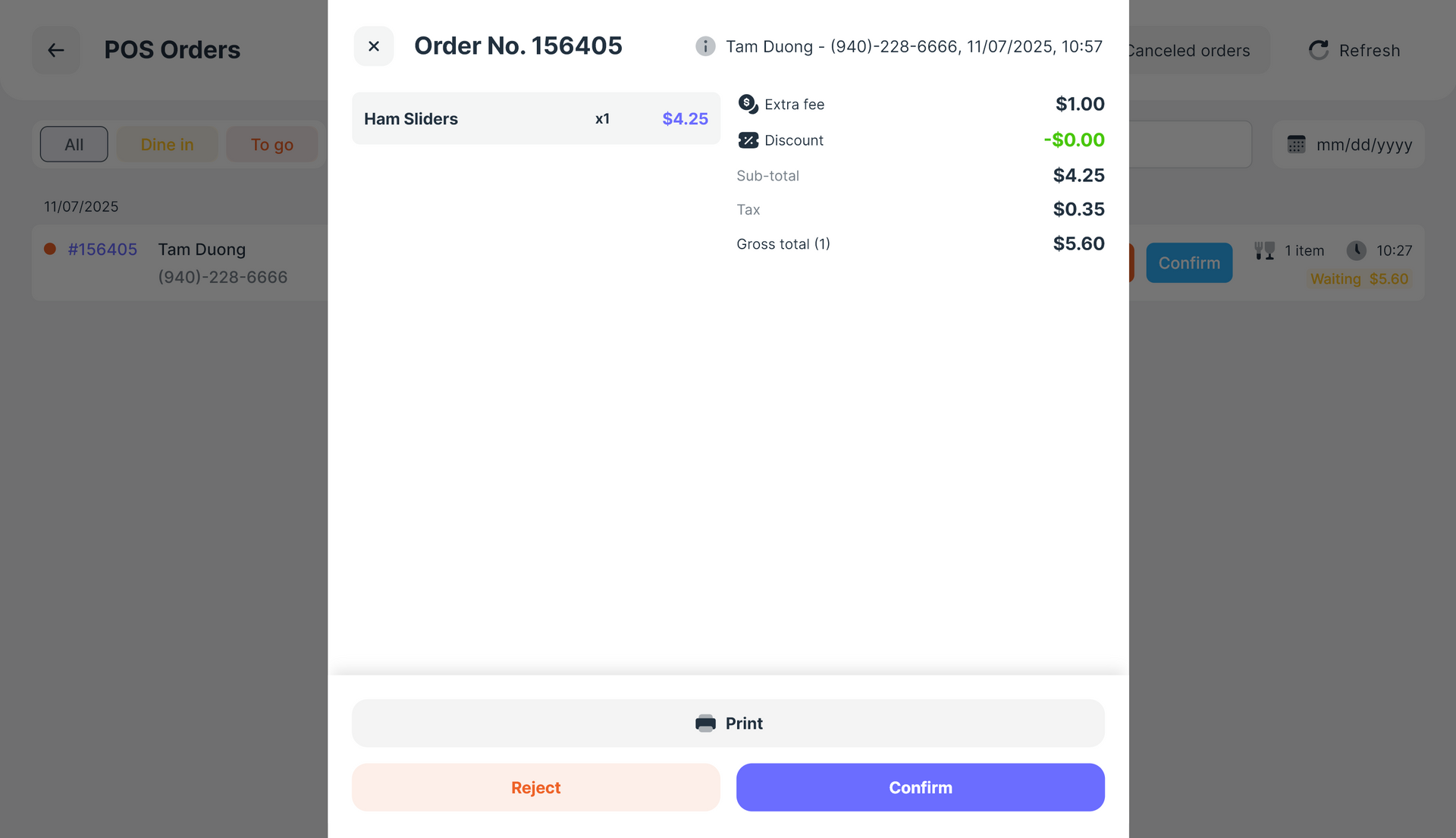Reject the current order

[535, 787]
